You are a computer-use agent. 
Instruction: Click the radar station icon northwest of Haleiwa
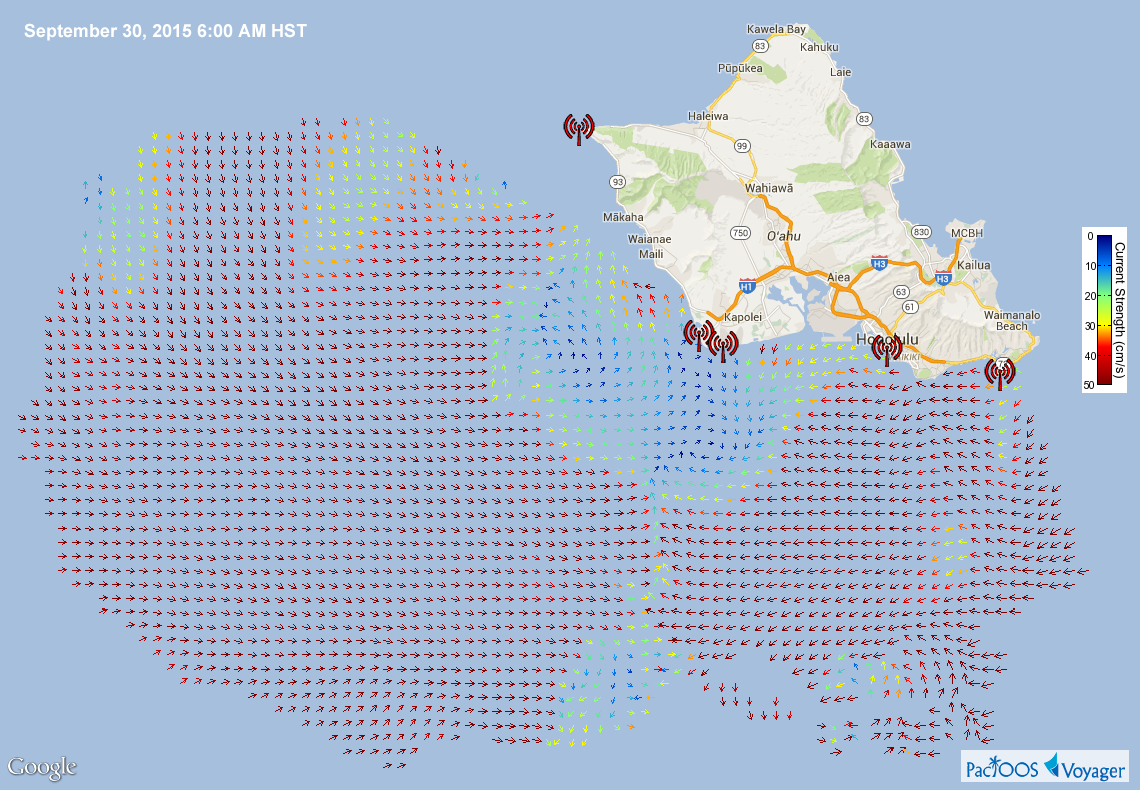[x=579, y=129]
